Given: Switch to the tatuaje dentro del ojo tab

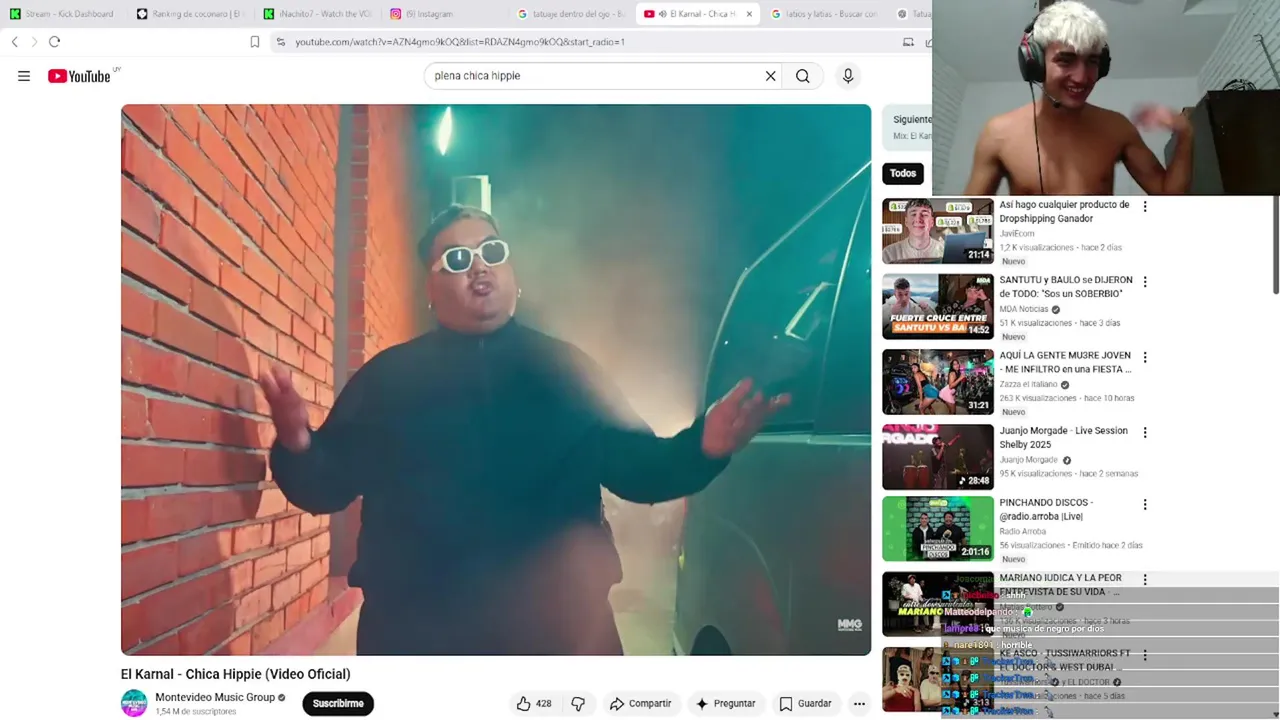Looking at the screenshot, I should [x=571, y=14].
